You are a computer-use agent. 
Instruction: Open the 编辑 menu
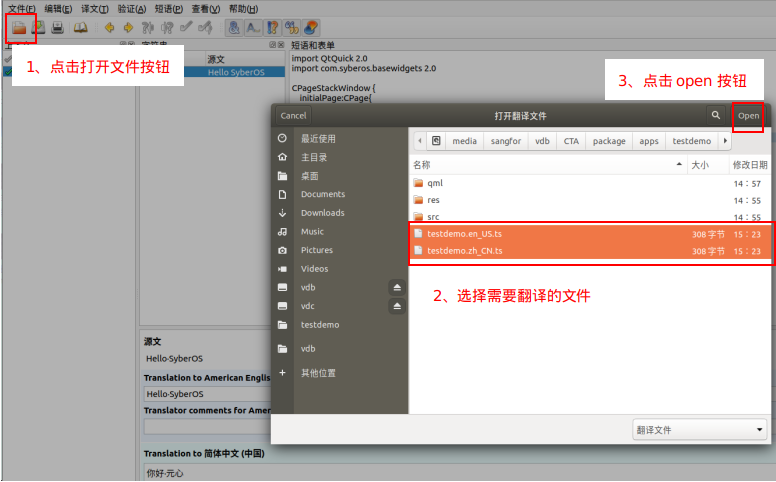pos(57,8)
